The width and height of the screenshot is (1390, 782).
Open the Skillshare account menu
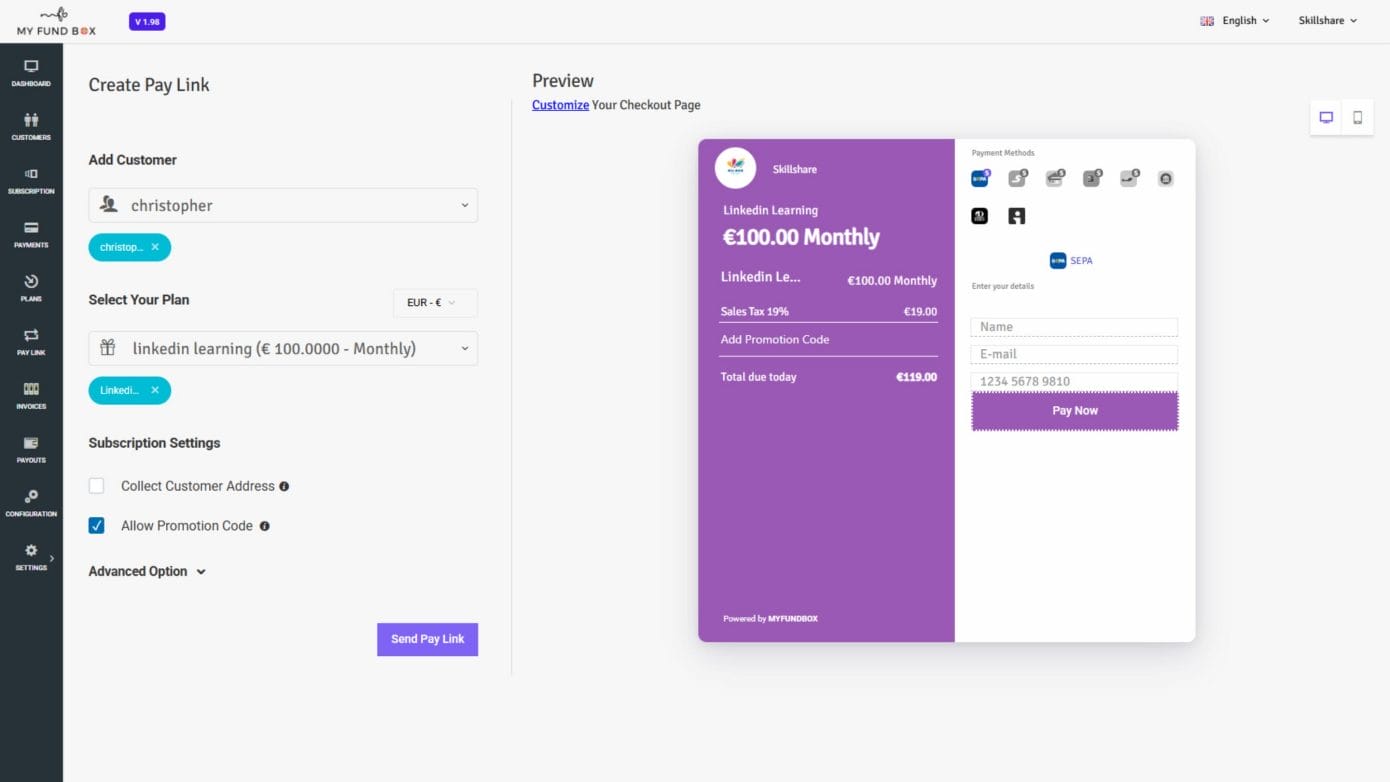point(1327,20)
